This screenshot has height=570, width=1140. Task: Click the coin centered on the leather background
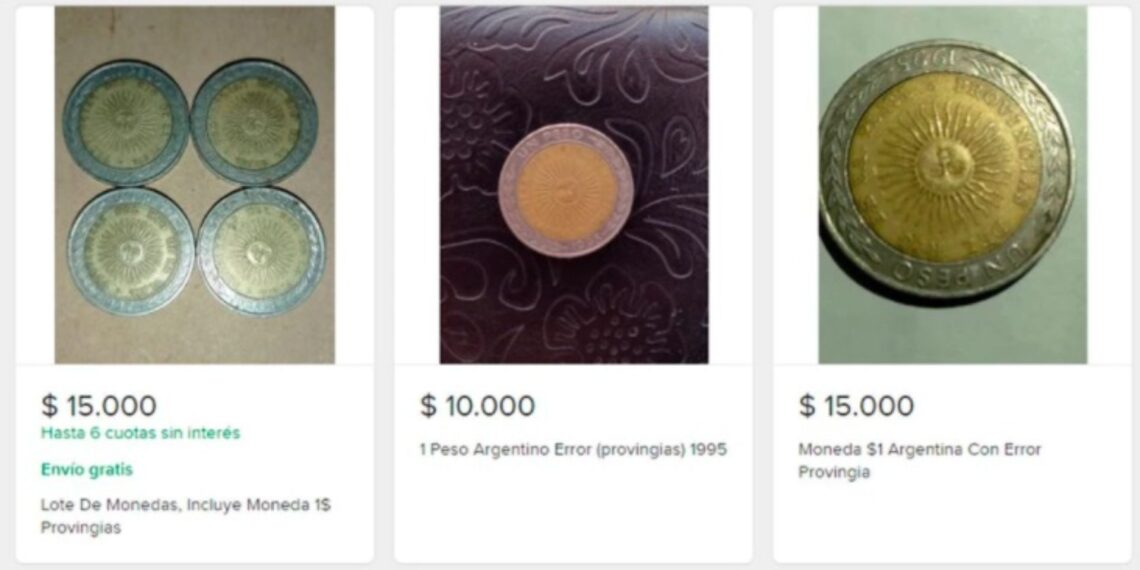pyautogui.click(x=566, y=190)
